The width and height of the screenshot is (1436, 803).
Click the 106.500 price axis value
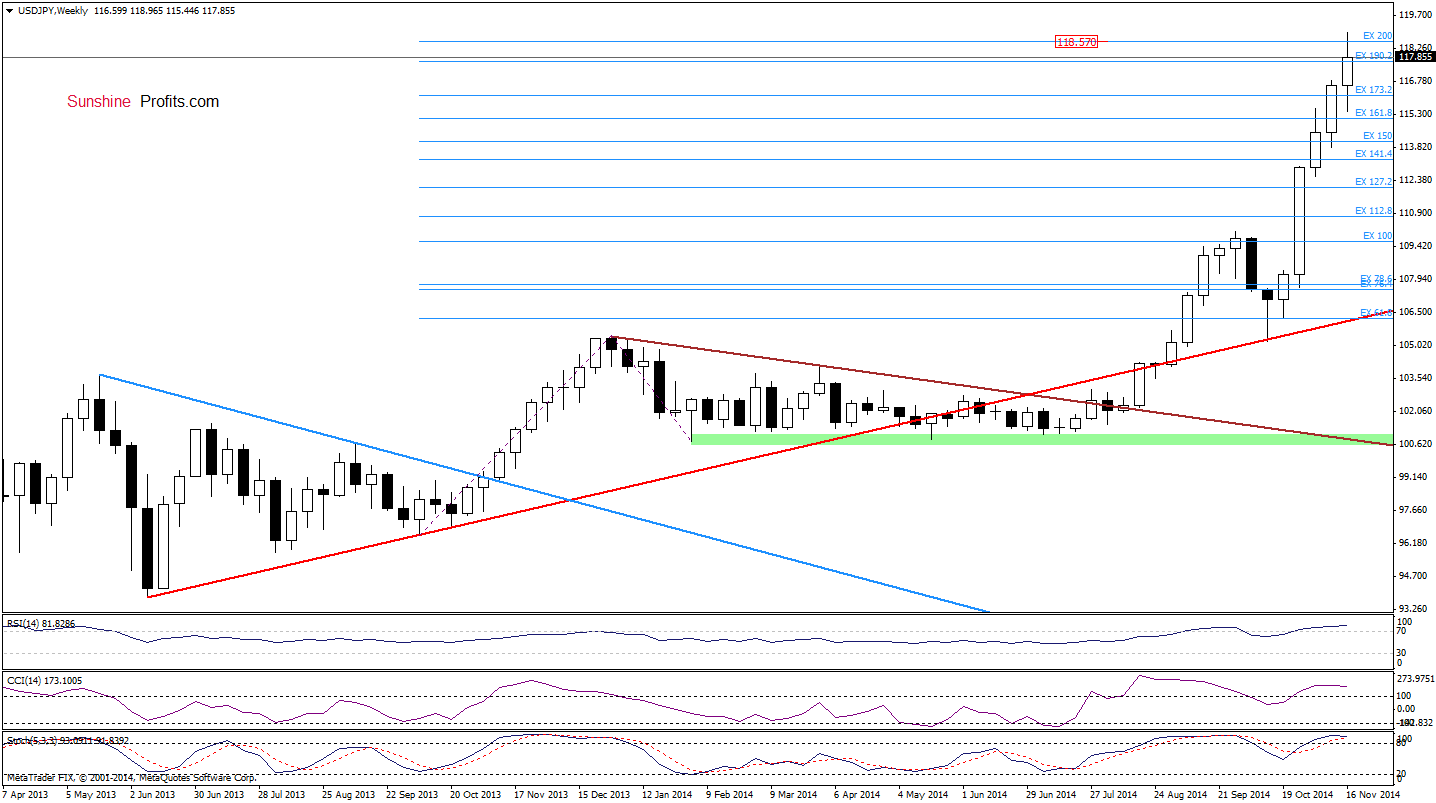point(1416,312)
